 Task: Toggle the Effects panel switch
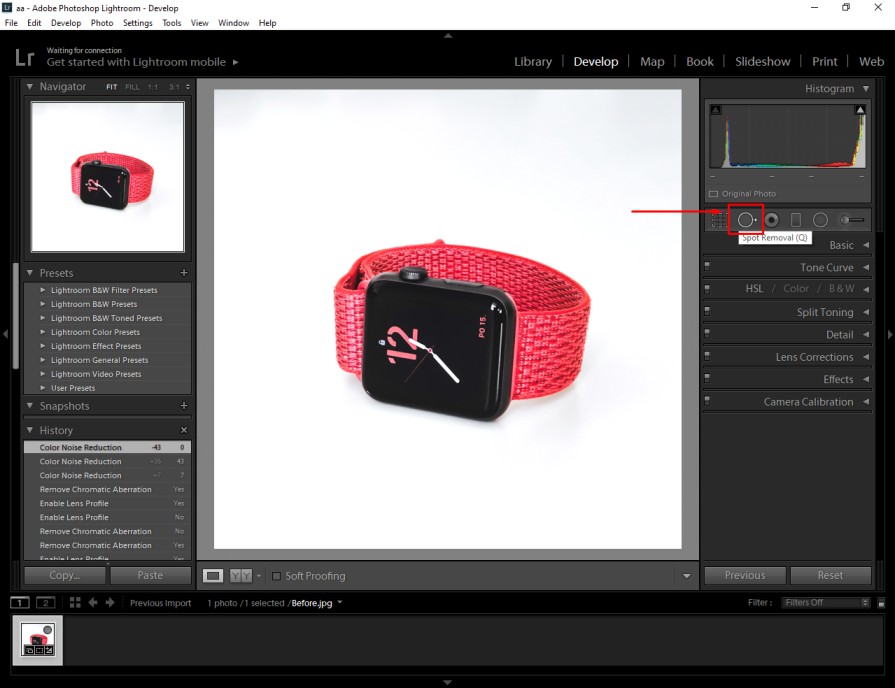pyautogui.click(x=707, y=378)
